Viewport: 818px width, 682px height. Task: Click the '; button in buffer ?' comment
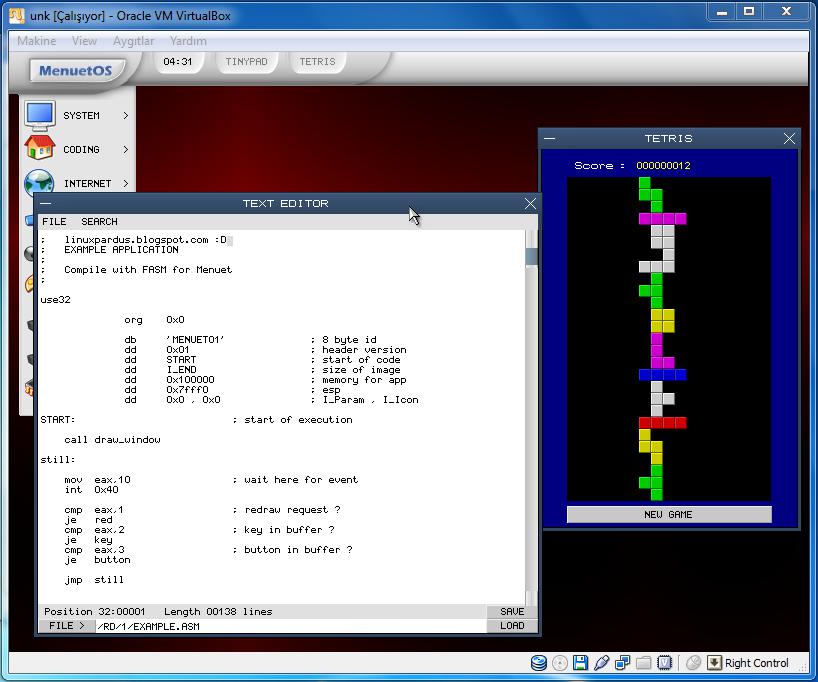(x=292, y=549)
